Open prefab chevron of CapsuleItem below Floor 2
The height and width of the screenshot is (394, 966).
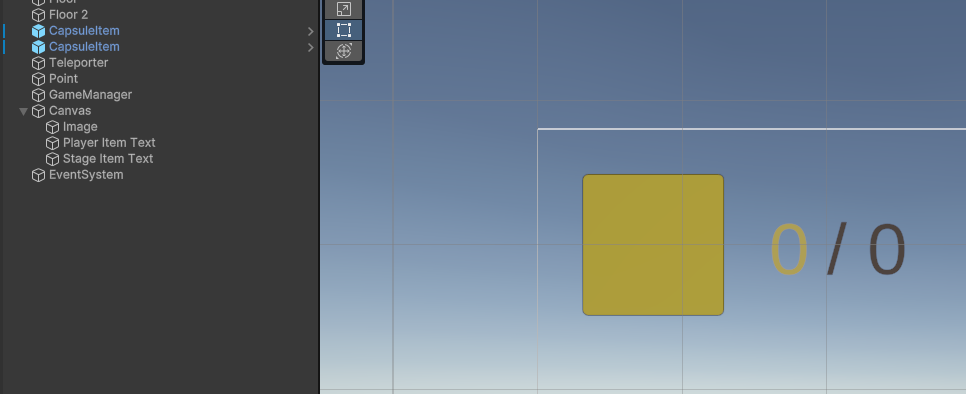[x=310, y=31]
